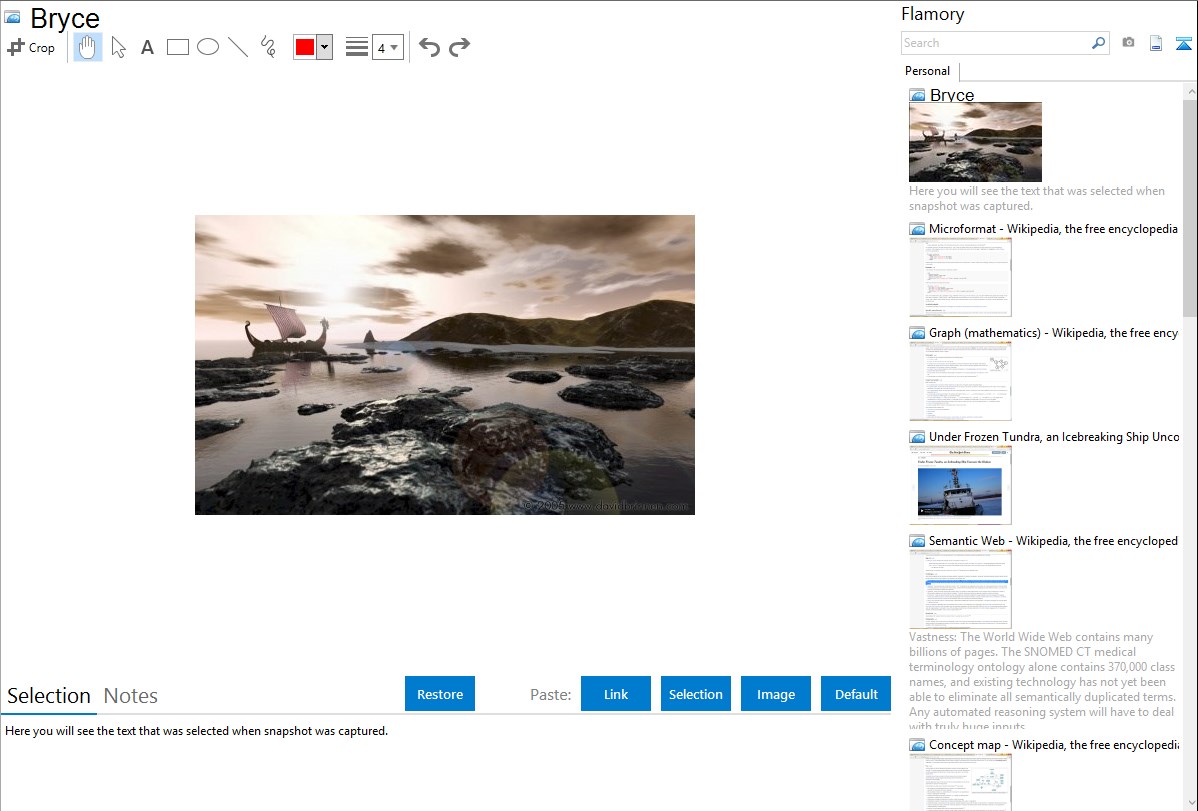
Task: Pick the rectangle shape tool
Action: pyautogui.click(x=178, y=47)
